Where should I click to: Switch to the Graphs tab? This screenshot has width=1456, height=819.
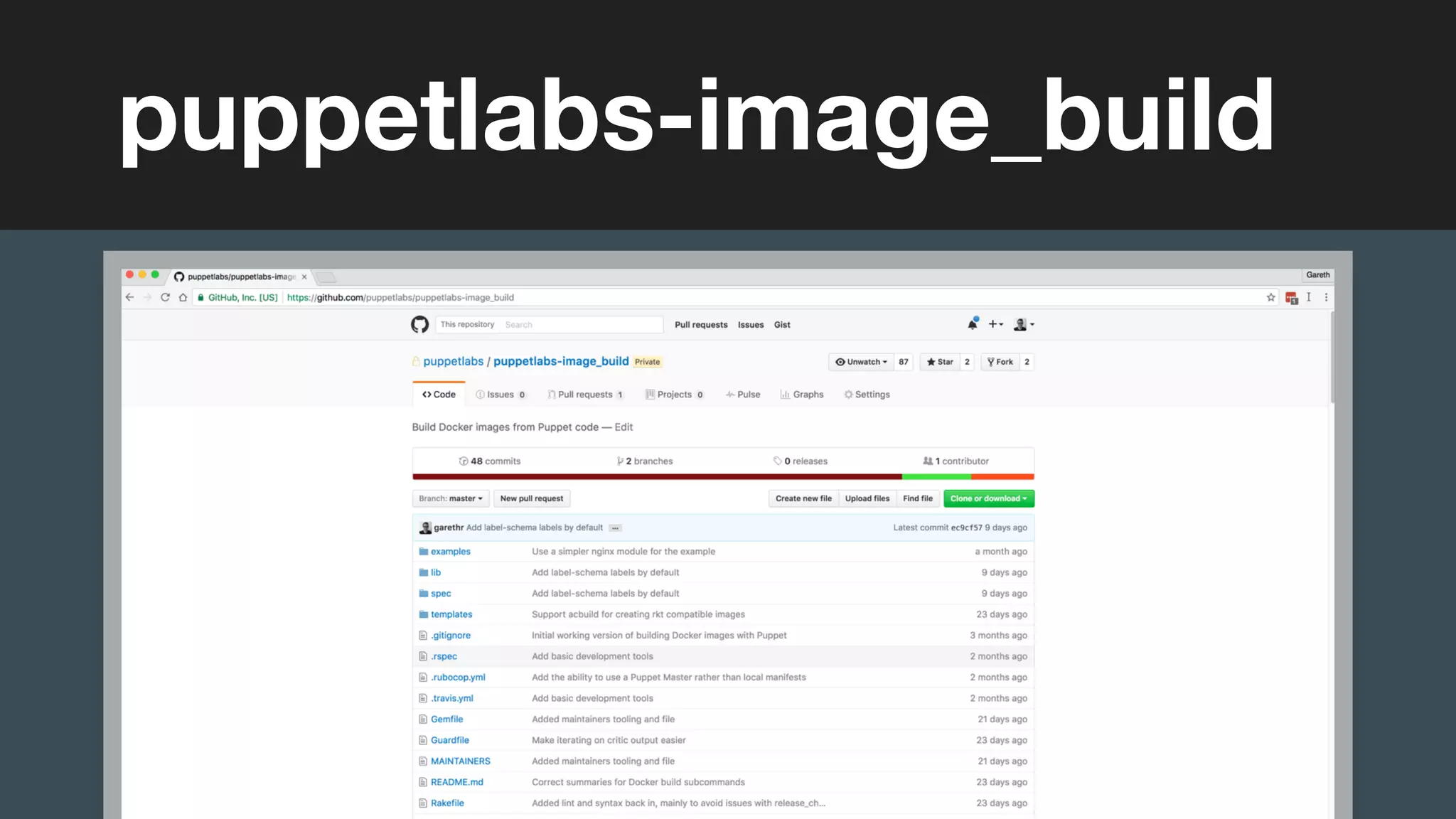(801, 395)
